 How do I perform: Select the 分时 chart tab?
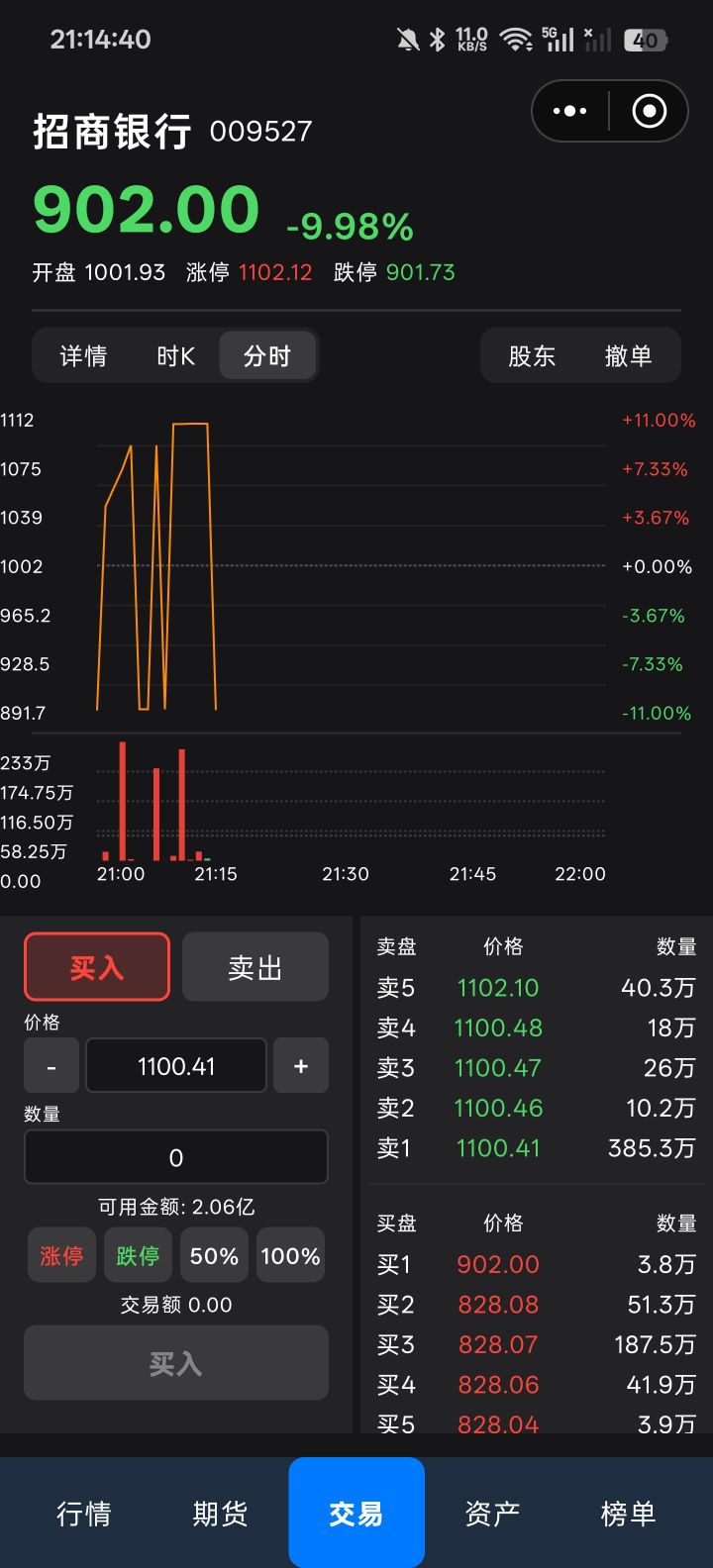click(x=267, y=355)
